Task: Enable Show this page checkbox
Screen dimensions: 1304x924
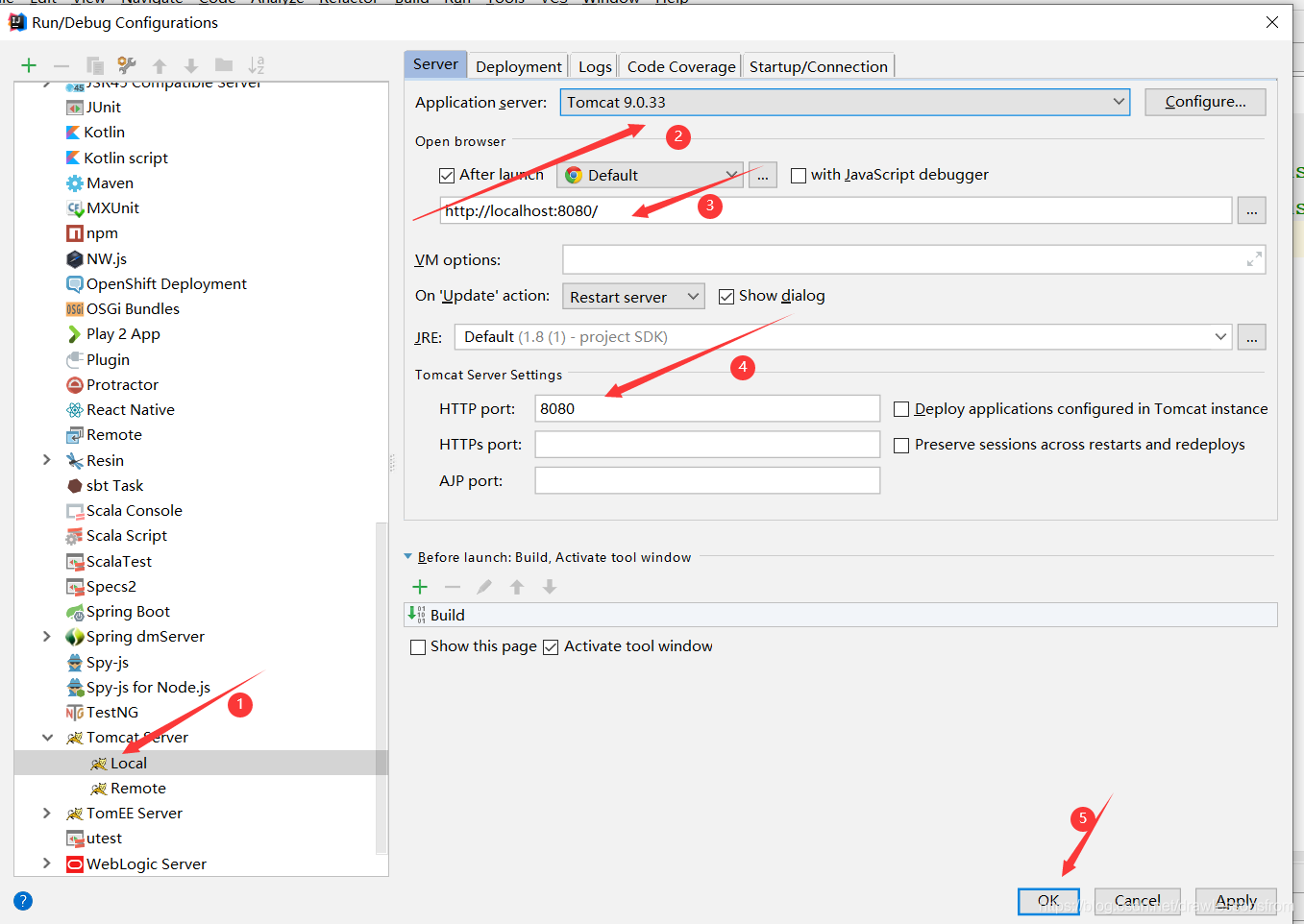Action: click(418, 647)
